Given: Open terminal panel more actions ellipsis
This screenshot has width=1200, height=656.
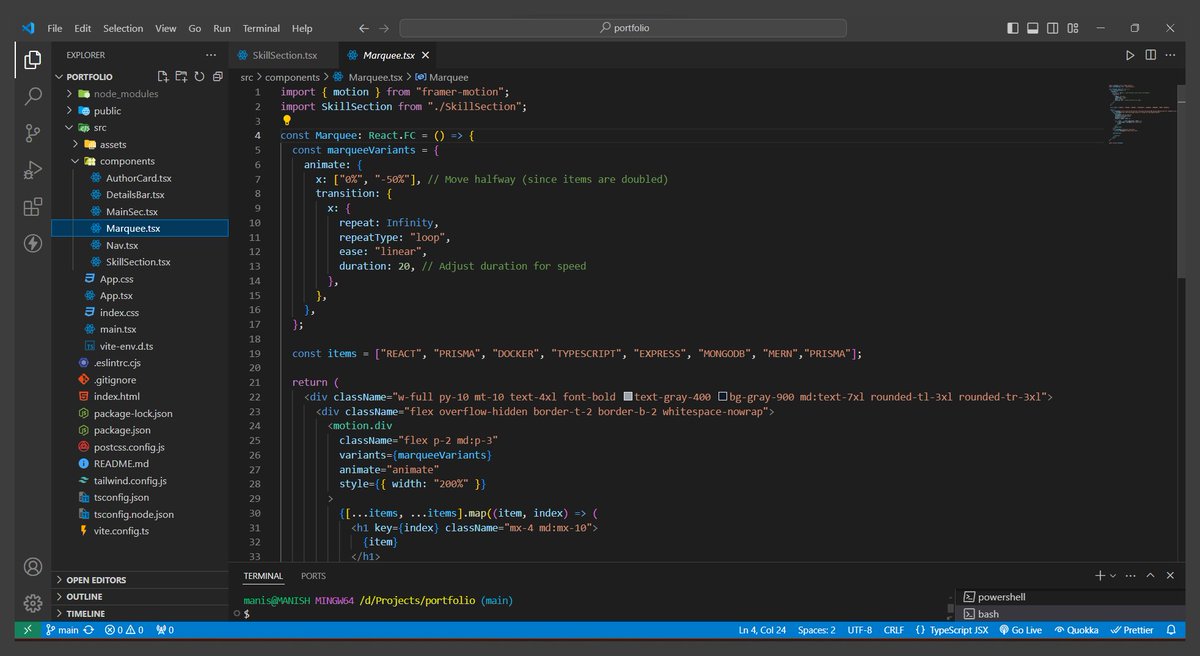Looking at the screenshot, I should [1130, 576].
